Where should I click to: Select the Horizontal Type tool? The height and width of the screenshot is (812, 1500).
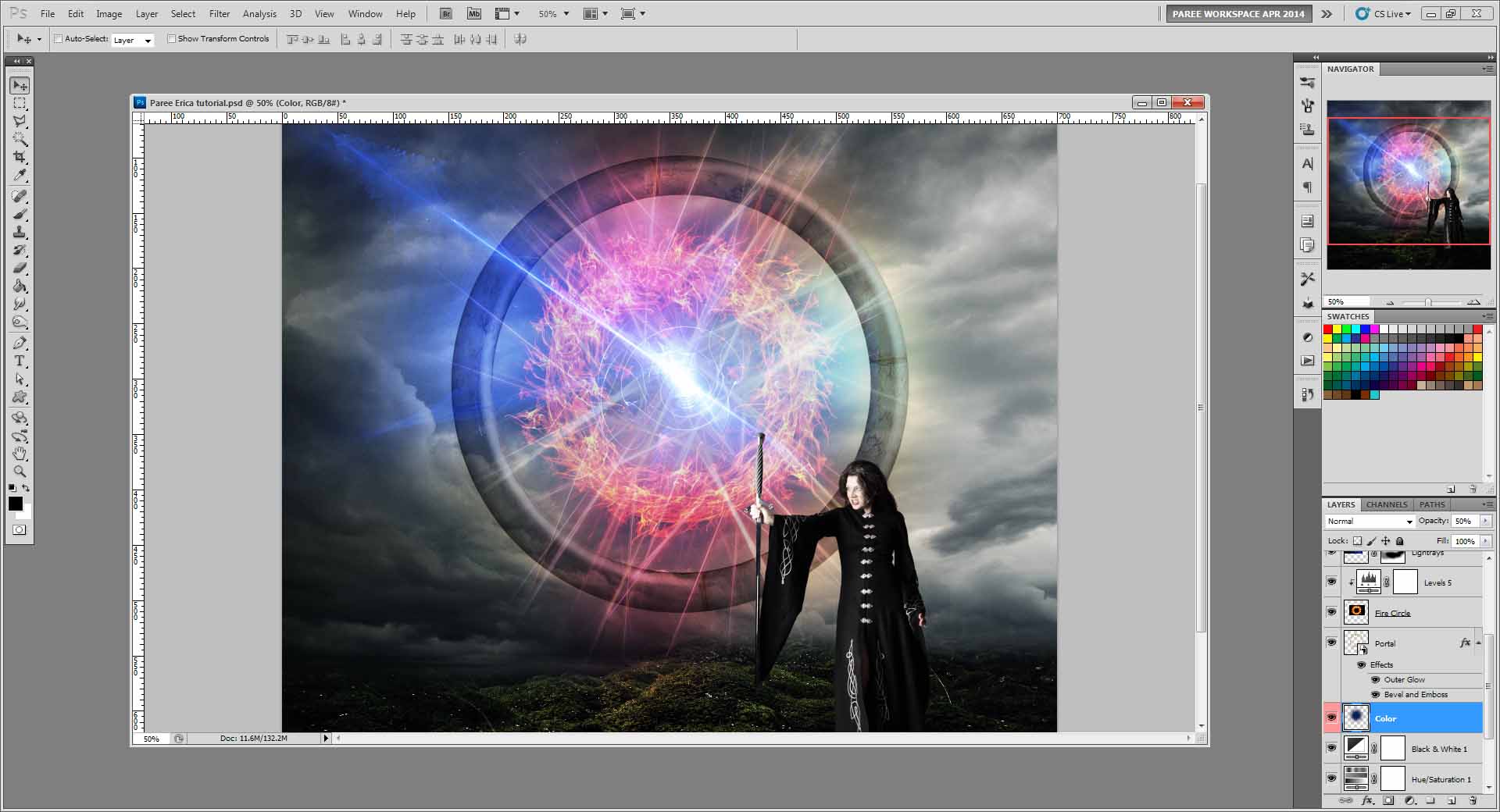click(20, 361)
